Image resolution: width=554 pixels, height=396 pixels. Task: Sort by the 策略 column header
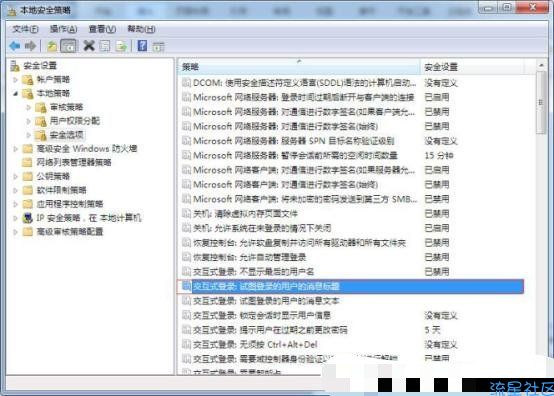[300, 67]
